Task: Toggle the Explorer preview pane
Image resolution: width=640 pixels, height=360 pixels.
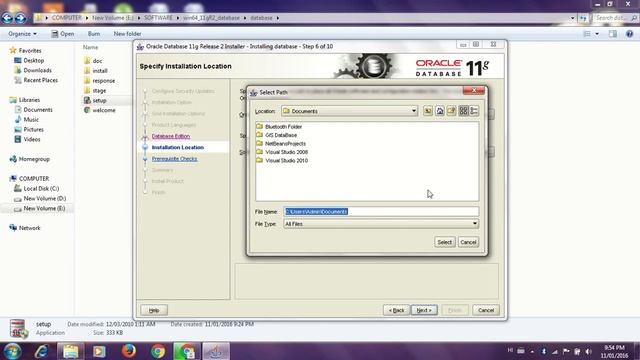Action: (x=613, y=34)
